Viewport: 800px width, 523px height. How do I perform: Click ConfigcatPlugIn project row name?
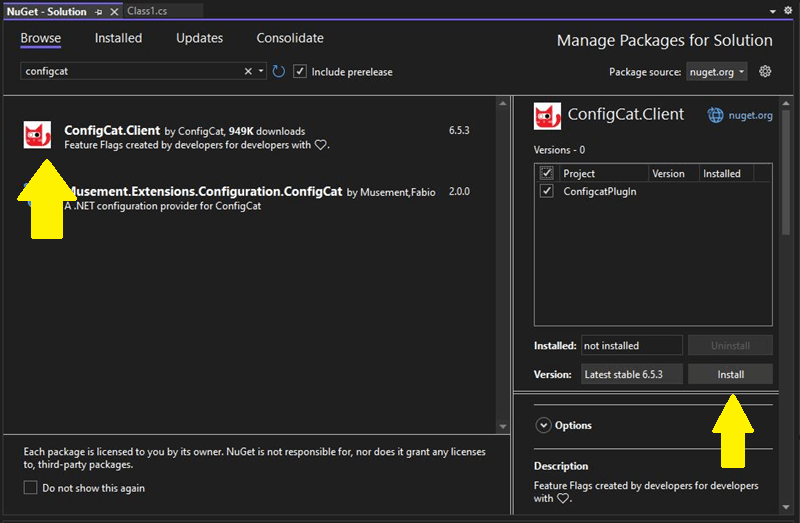pyautogui.click(x=599, y=191)
